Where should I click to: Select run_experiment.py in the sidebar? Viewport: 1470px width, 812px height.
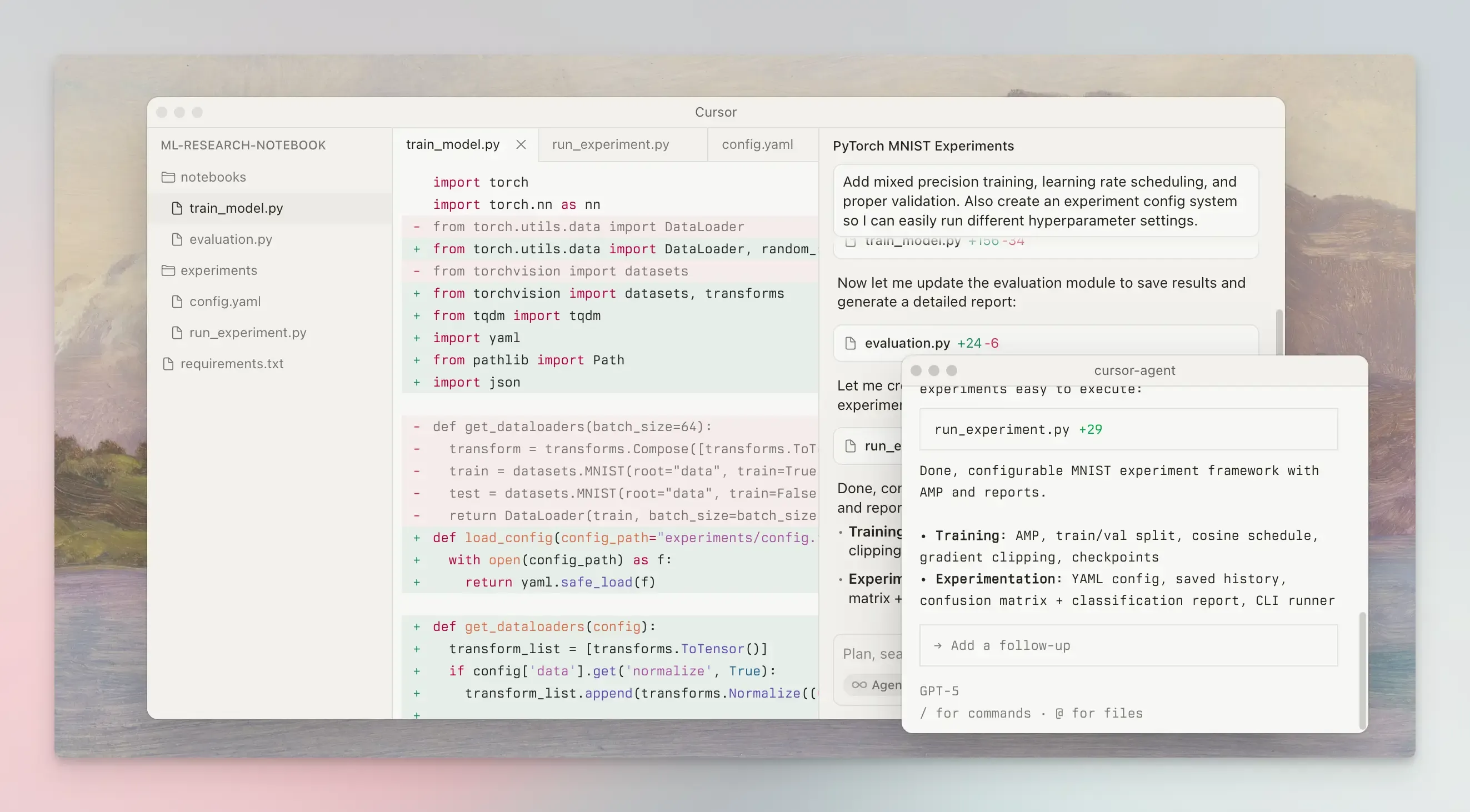point(248,333)
